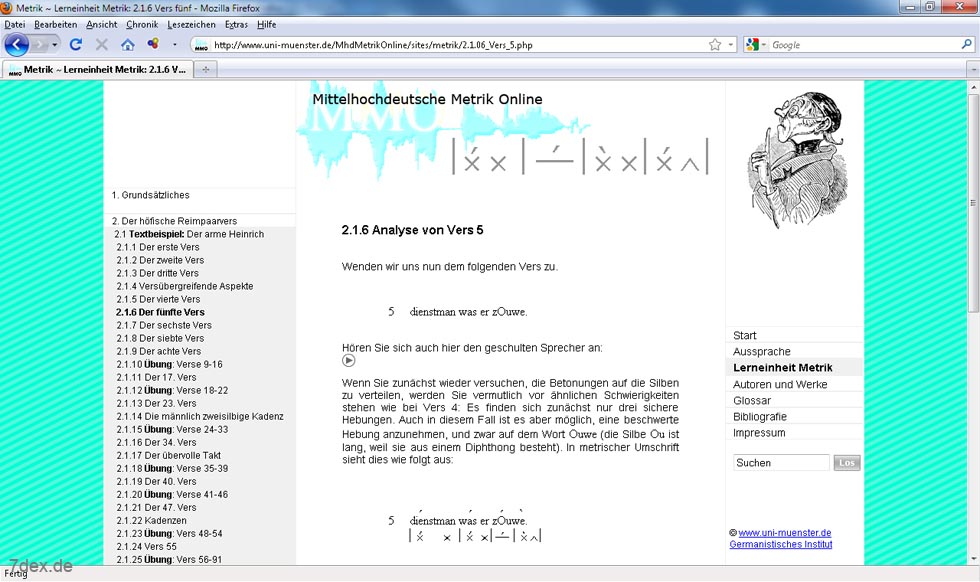Open the Start page link

744,336
